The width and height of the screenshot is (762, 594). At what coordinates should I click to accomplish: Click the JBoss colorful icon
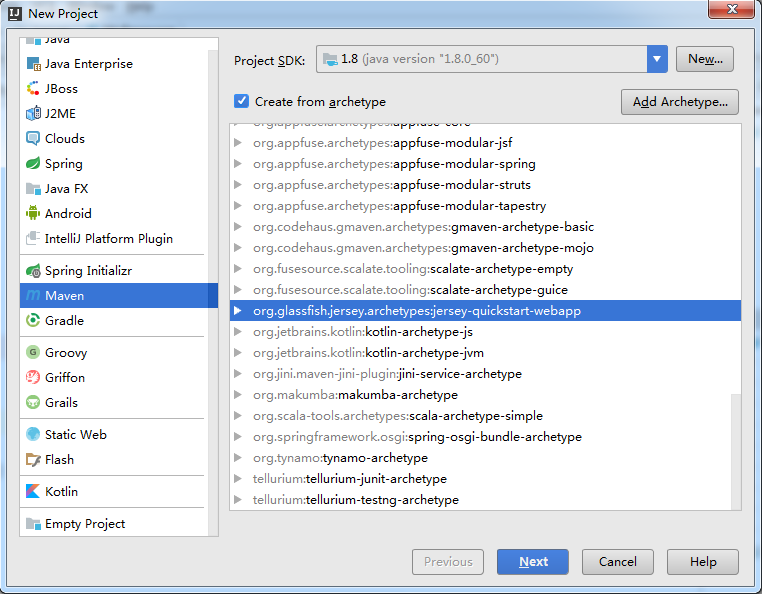[x=33, y=88]
